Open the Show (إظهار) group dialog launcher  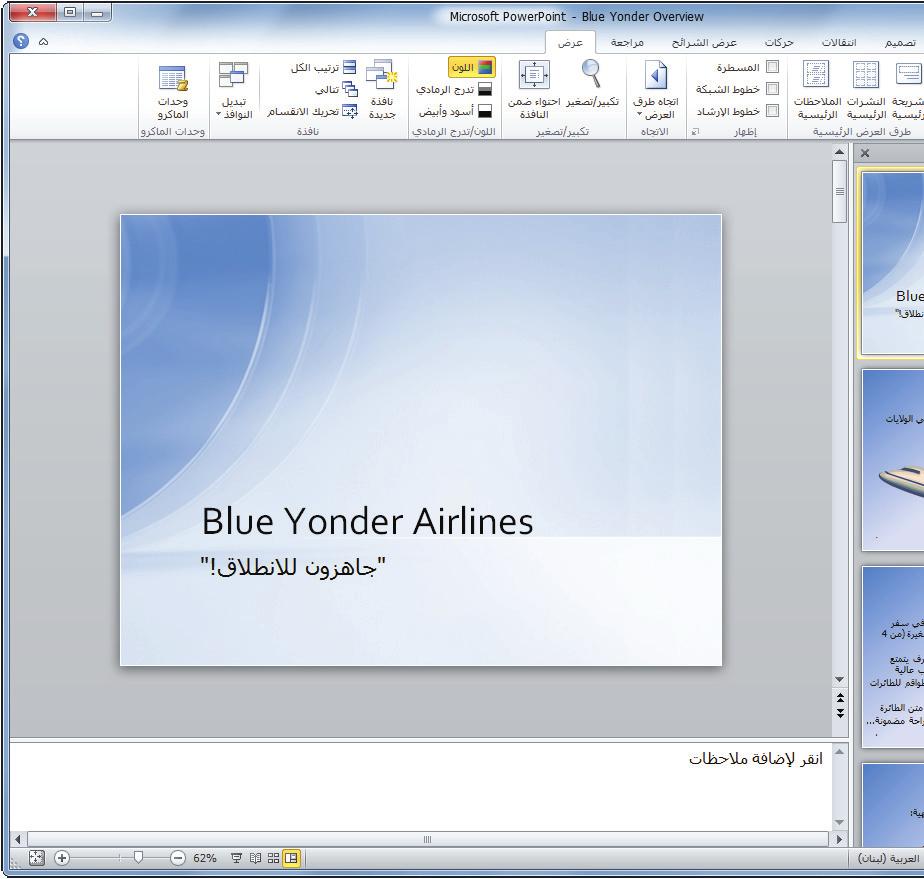pyautogui.click(x=695, y=131)
